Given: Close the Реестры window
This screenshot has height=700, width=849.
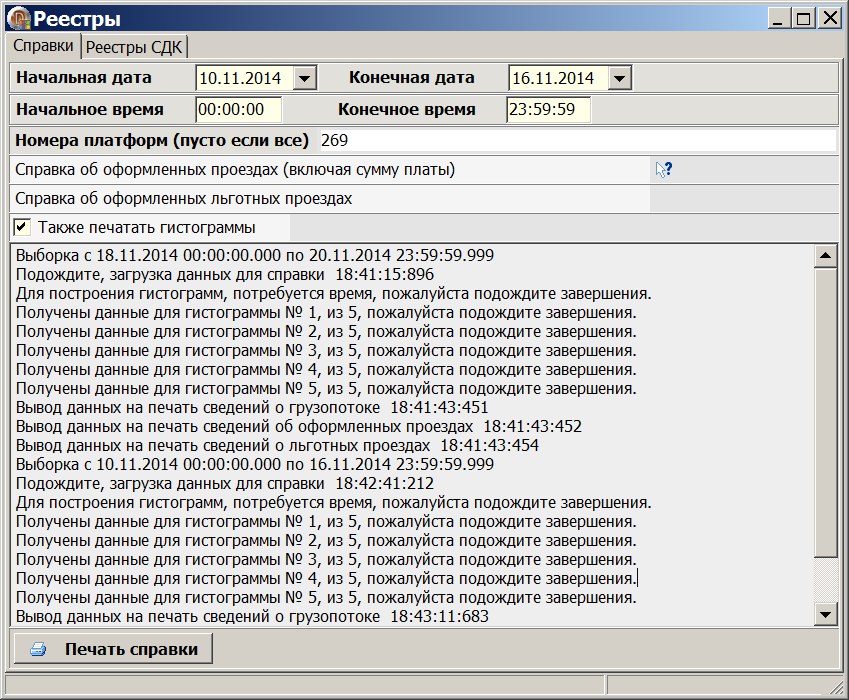Looking at the screenshot, I should 829,18.
